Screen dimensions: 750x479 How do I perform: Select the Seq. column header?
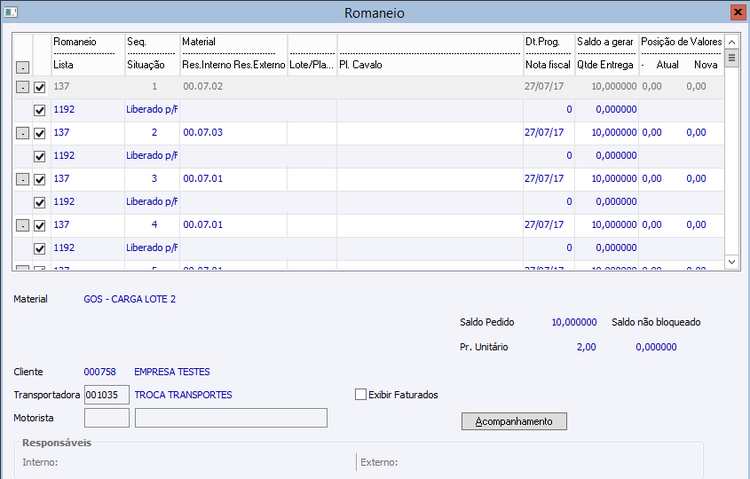[137, 42]
